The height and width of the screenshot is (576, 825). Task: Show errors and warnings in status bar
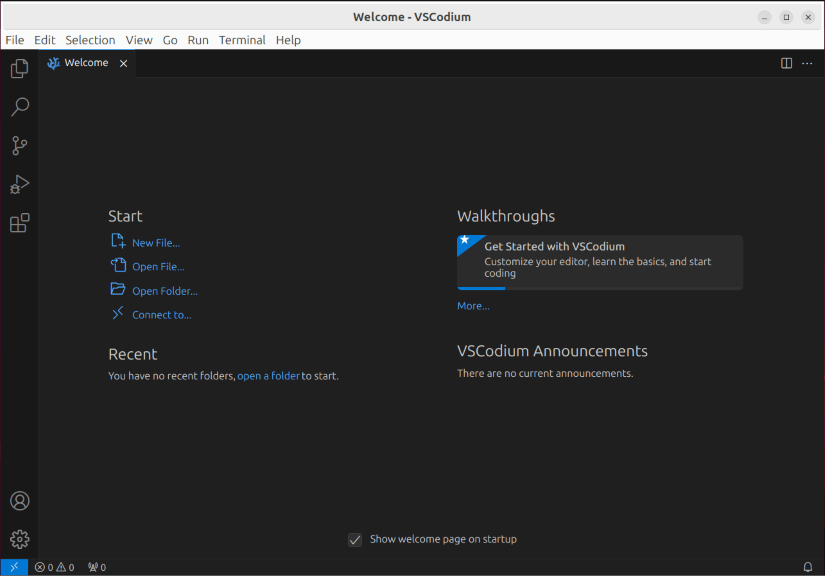tap(54, 567)
